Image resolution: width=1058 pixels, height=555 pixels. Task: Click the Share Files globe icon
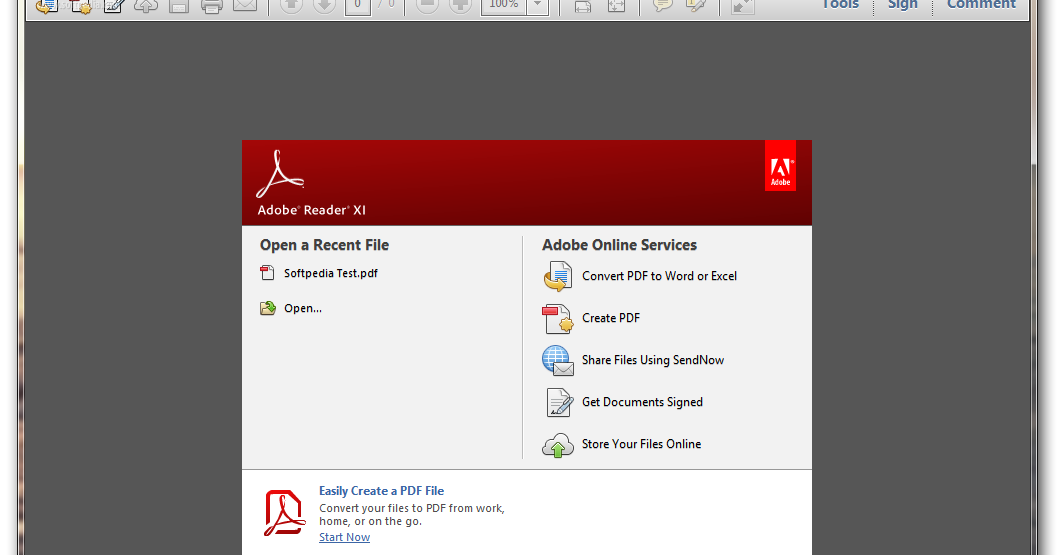tap(557, 360)
